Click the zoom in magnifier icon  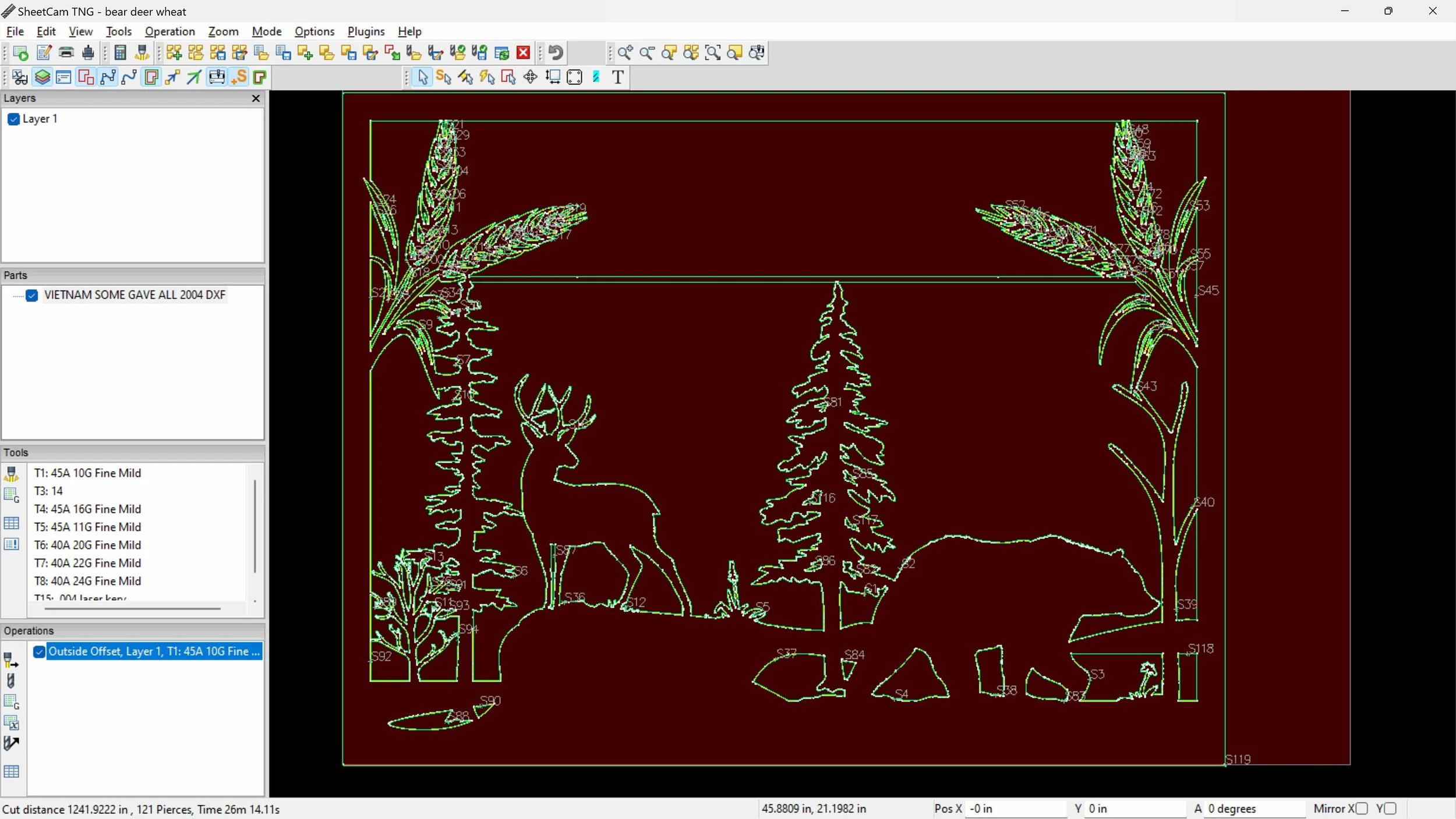coord(625,53)
